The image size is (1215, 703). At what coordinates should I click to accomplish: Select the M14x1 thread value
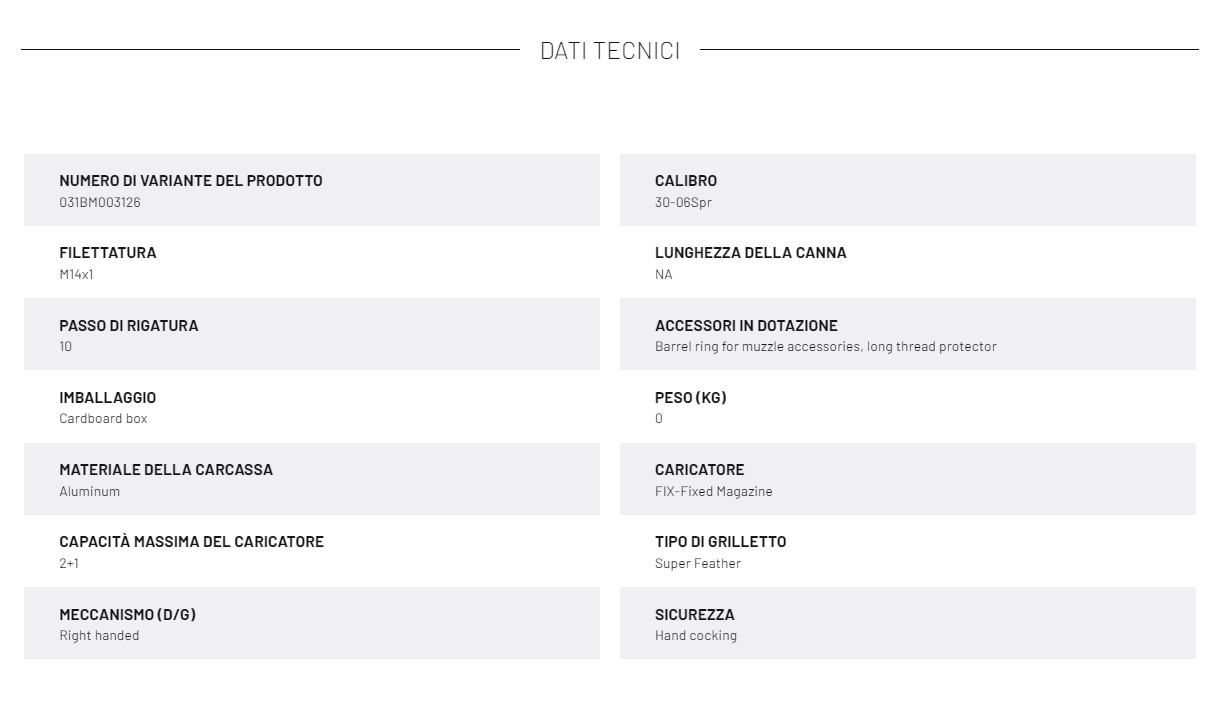click(x=76, y=274)
